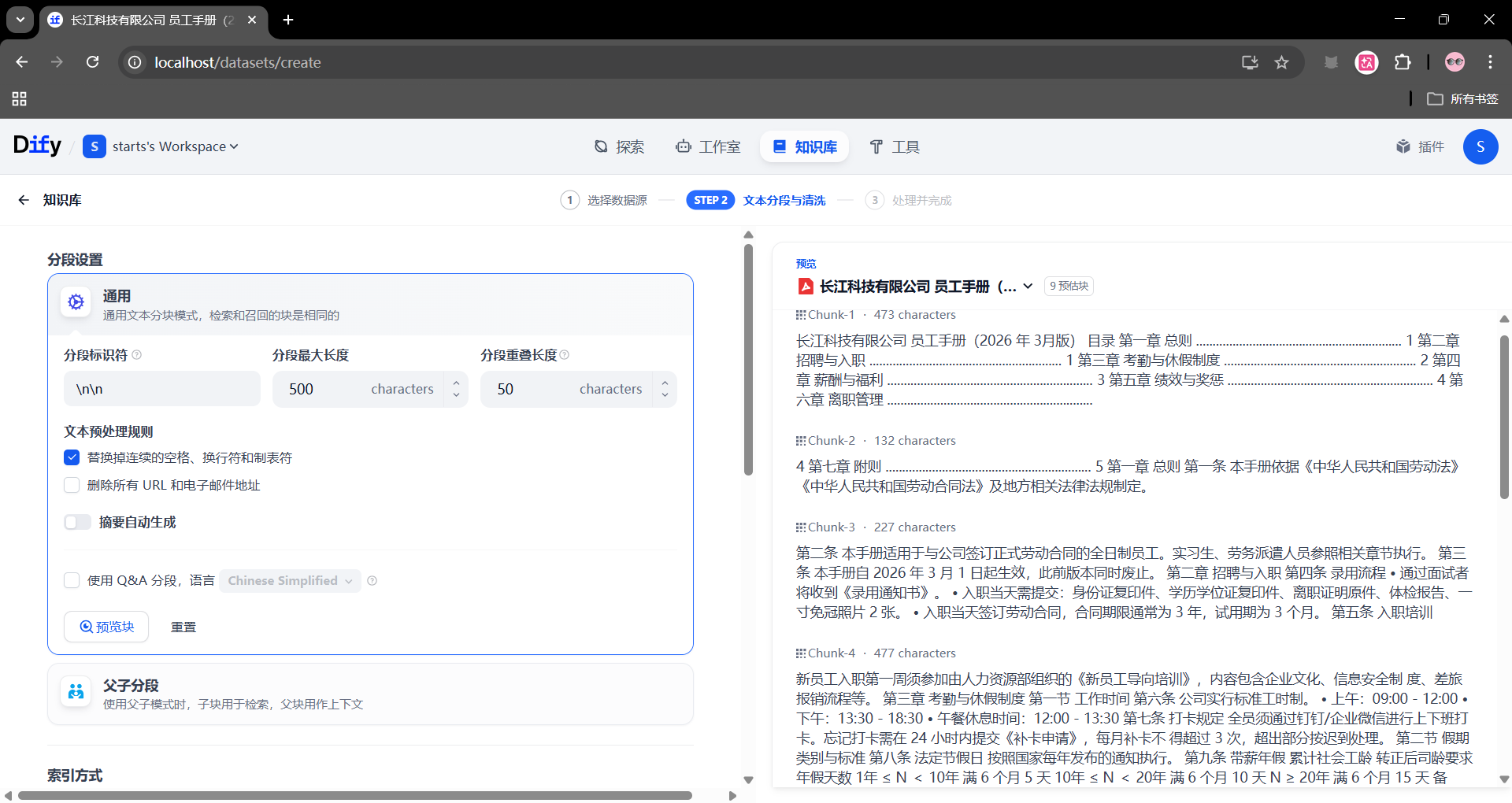Image resolution: width=1512 pixels, height=803 pixels.
Task: Click the Dify logo
Action: click(37, 146)
